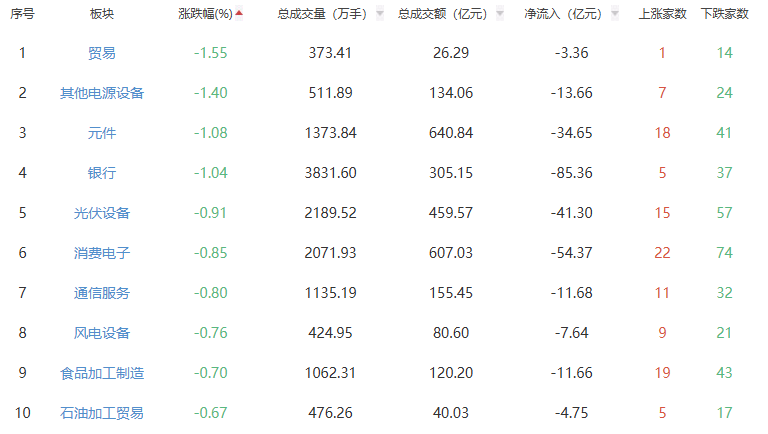Screen dimensions: 768x434
Task: Click the 上涨家数 column header
Action: click(x=662, y=14)
